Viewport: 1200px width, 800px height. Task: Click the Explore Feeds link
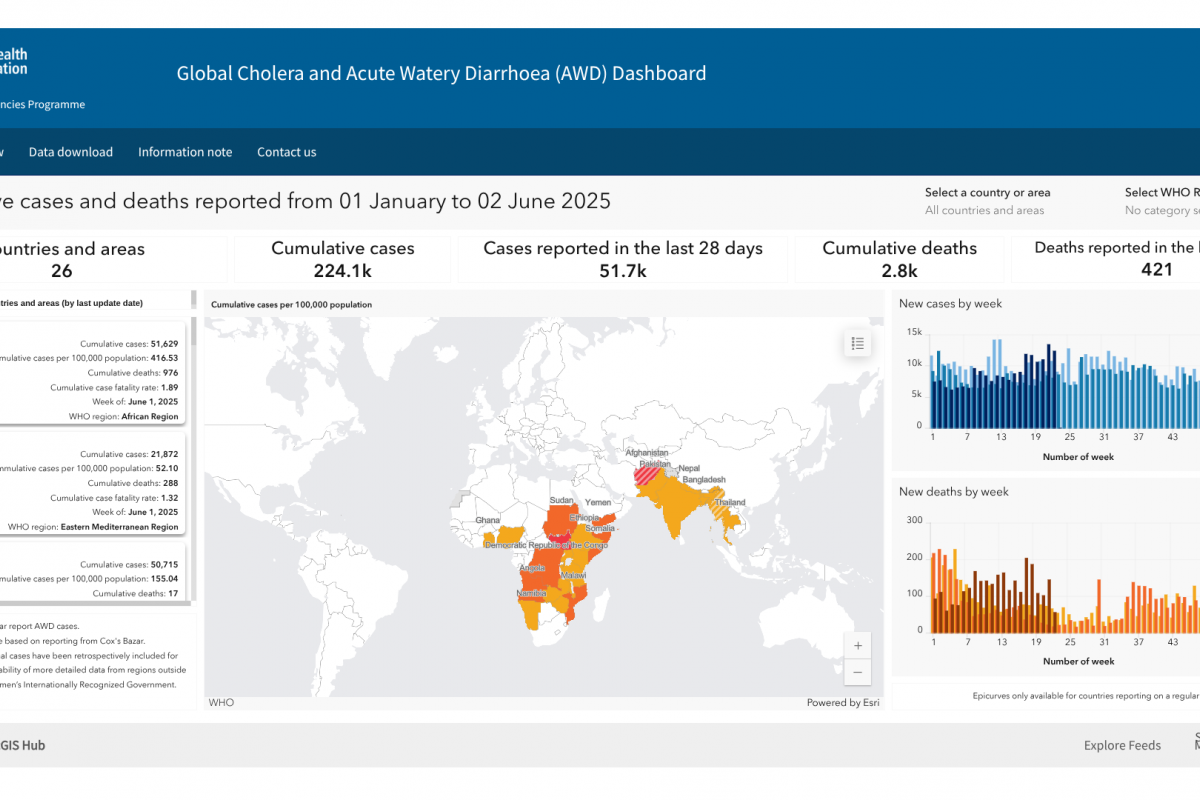[1122, 745]
